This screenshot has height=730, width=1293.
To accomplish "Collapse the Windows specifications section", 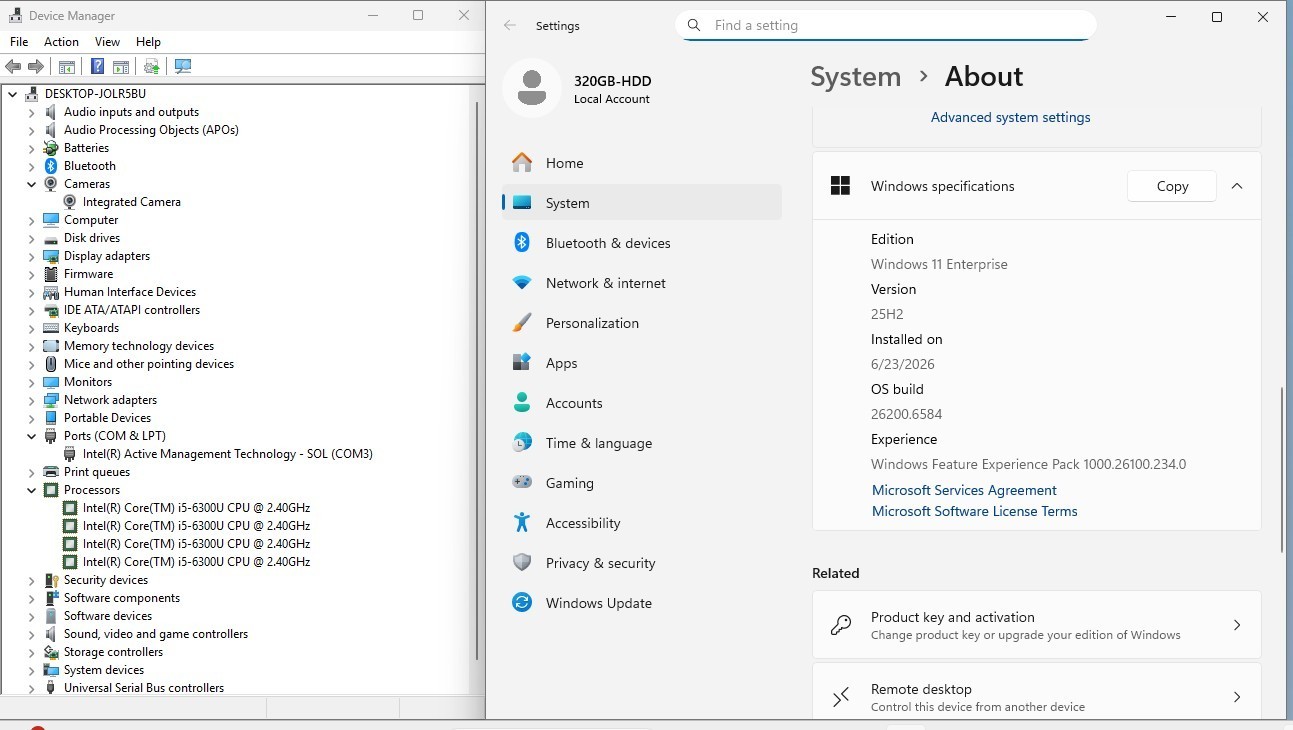I will [1237, 186].
